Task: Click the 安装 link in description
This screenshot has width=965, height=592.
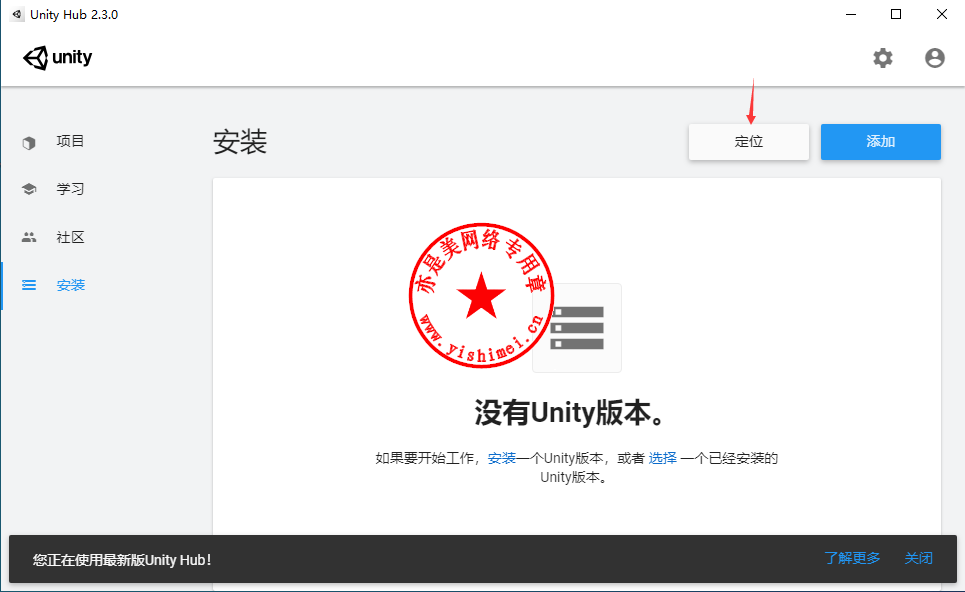Action: (502, 458)
